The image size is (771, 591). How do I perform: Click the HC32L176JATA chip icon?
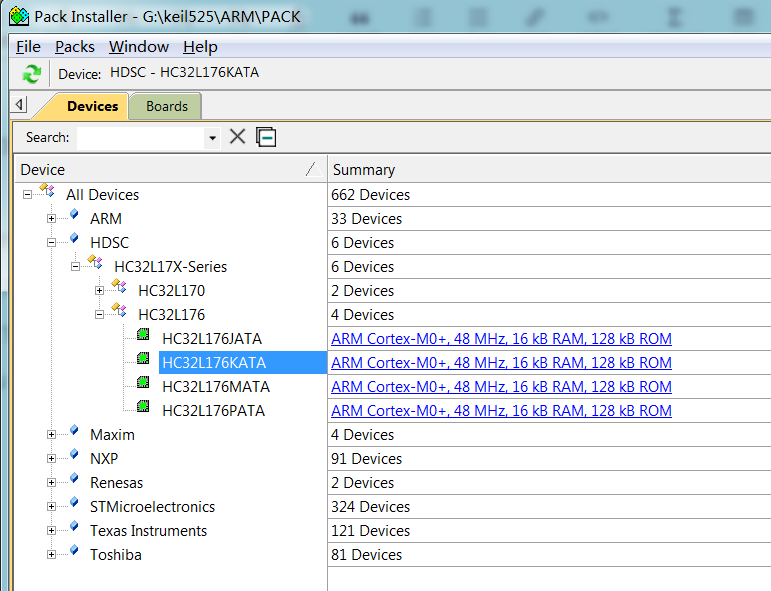tap(143, 334)
